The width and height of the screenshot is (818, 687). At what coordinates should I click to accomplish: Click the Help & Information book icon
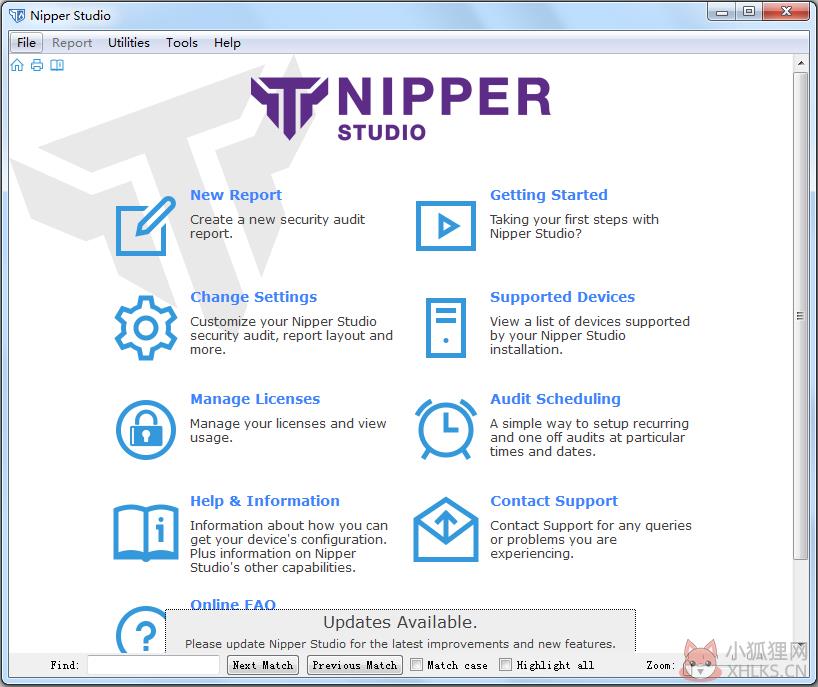coord(146,532)
